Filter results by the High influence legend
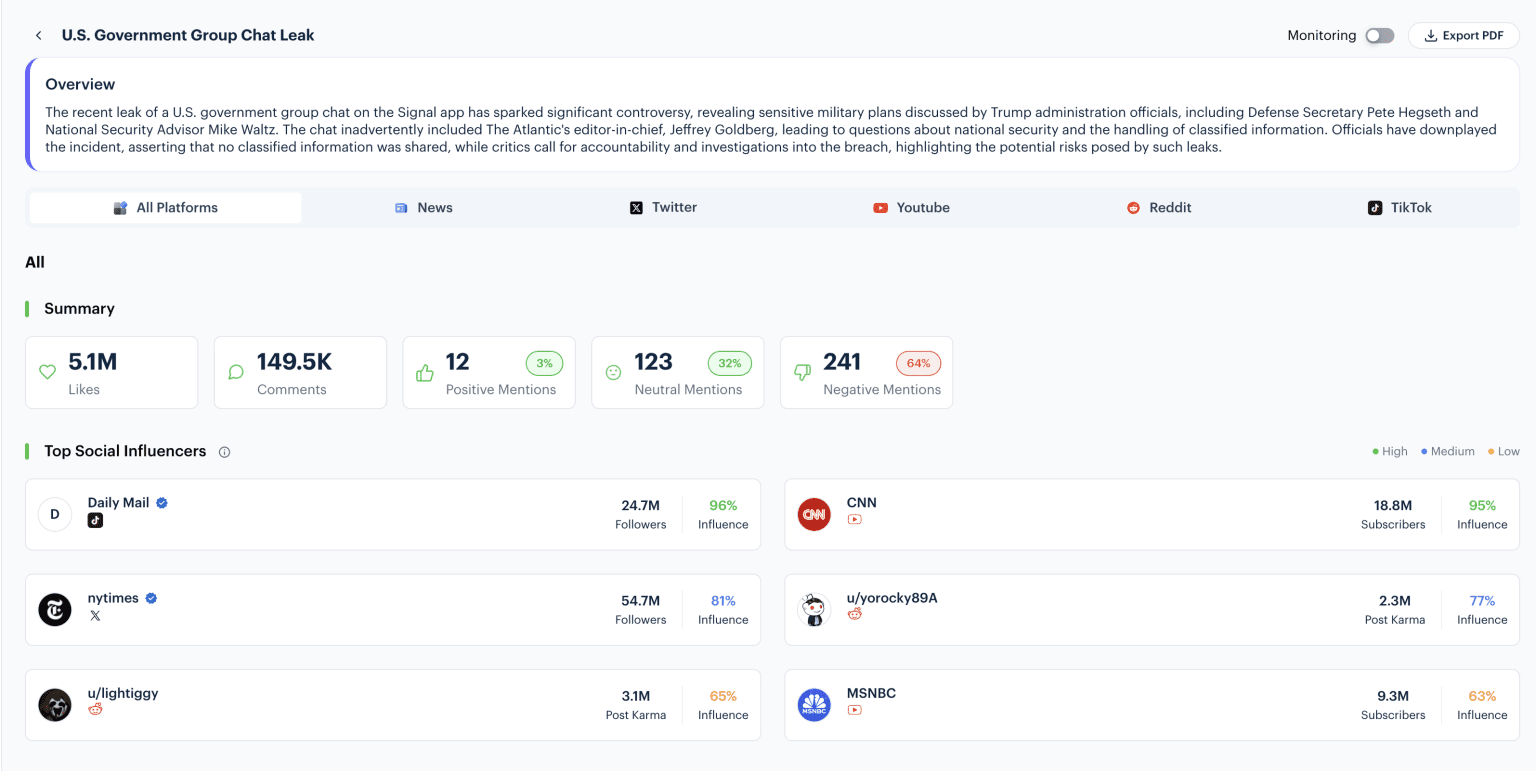Viewport: 1536px width, 771px height. coord(1389,451)
